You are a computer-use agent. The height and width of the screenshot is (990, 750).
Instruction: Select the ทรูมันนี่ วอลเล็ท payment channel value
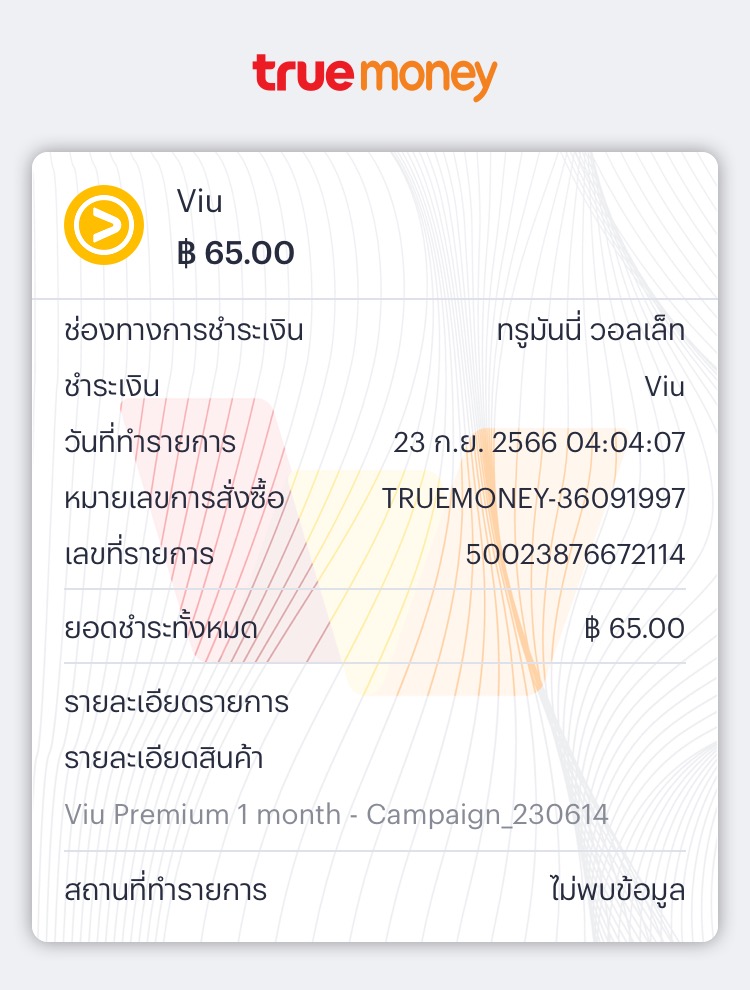590,330
